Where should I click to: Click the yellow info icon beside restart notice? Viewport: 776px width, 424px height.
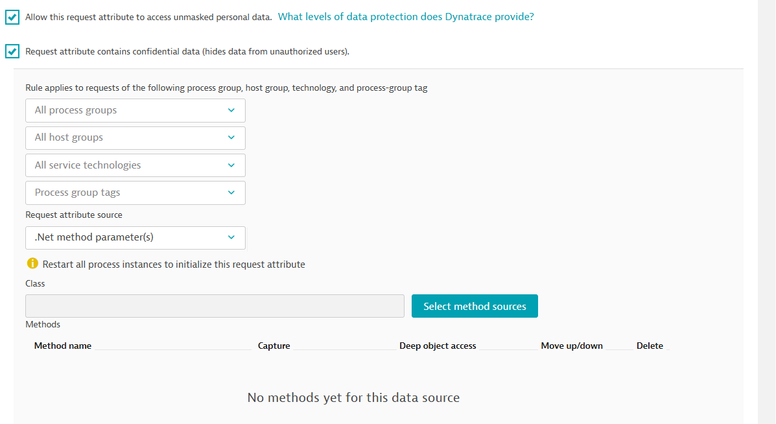click(x=32, y=264)
